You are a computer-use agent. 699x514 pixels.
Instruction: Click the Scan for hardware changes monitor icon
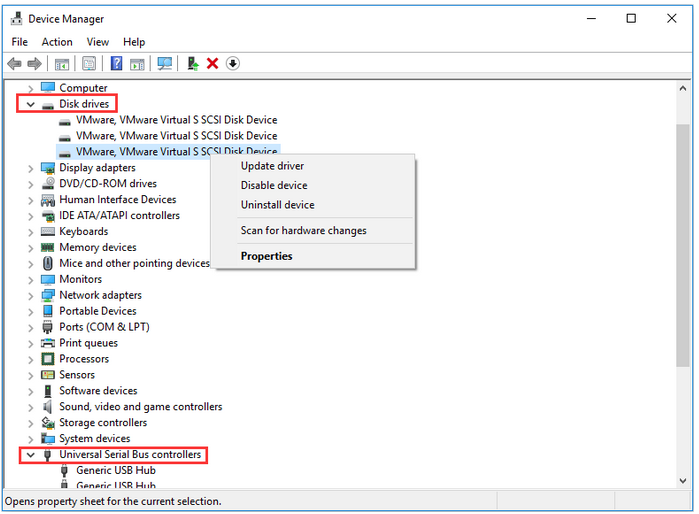(x=165, y=63)
